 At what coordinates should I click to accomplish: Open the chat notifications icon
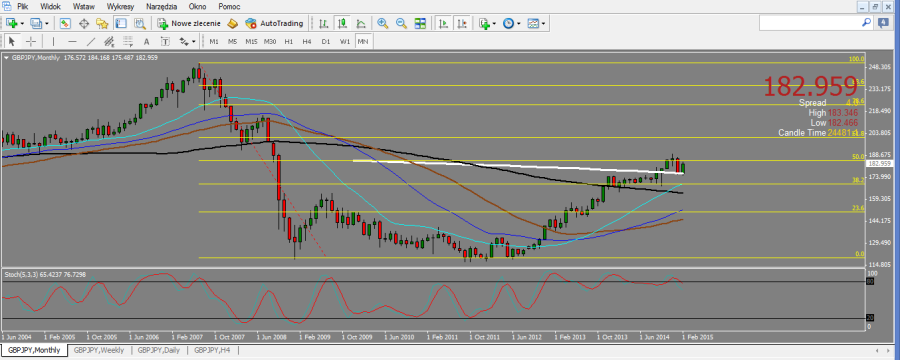882,23
